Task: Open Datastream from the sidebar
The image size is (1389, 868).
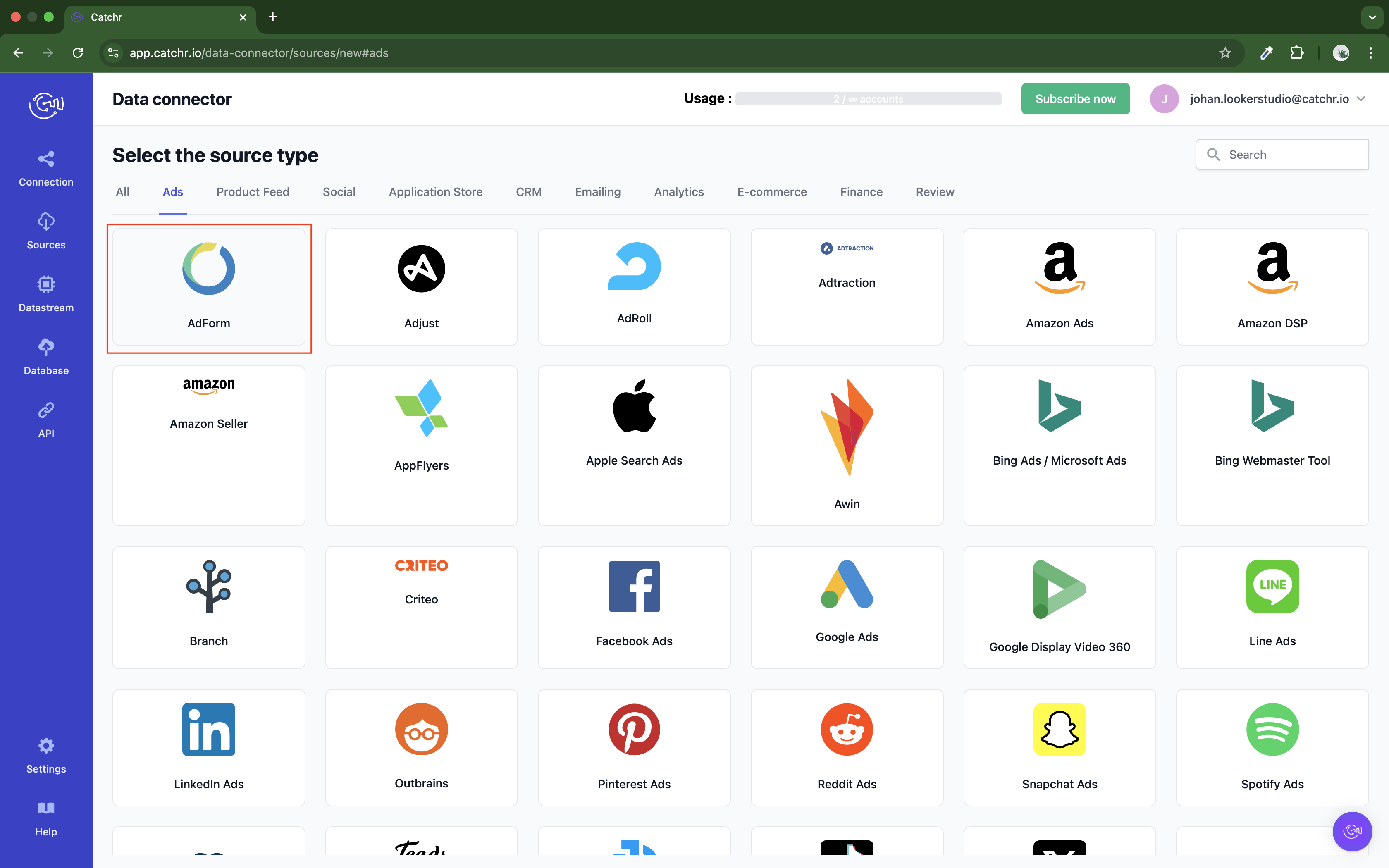Action: (x=46, y=294)
